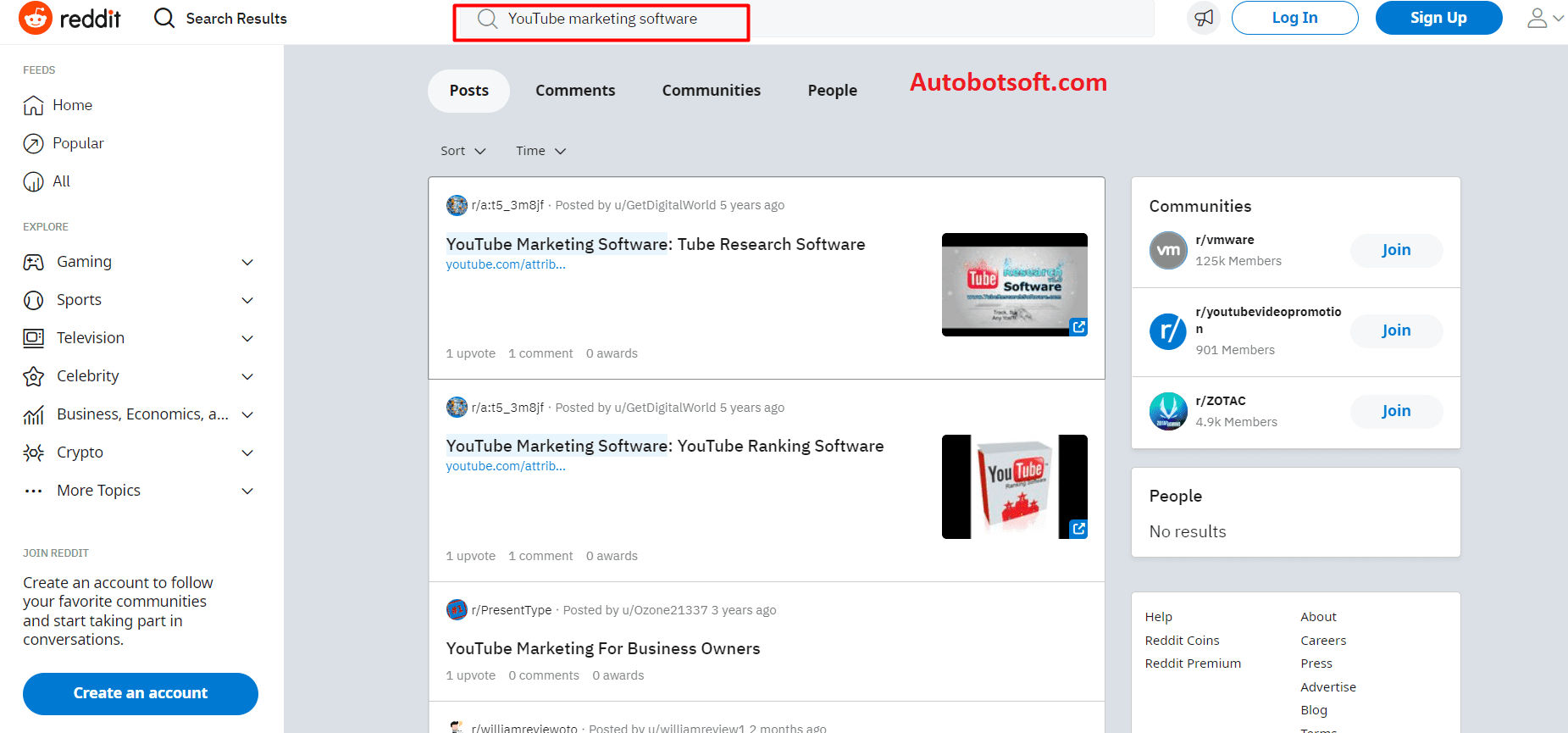Open the Time filter dropdown
The image size is (1568, 733).
coord(540,151)
